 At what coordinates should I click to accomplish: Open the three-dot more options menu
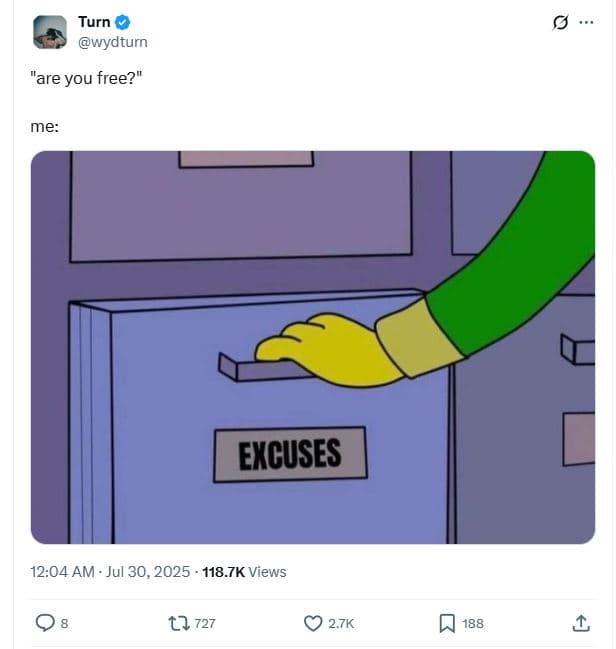point(586,22)
